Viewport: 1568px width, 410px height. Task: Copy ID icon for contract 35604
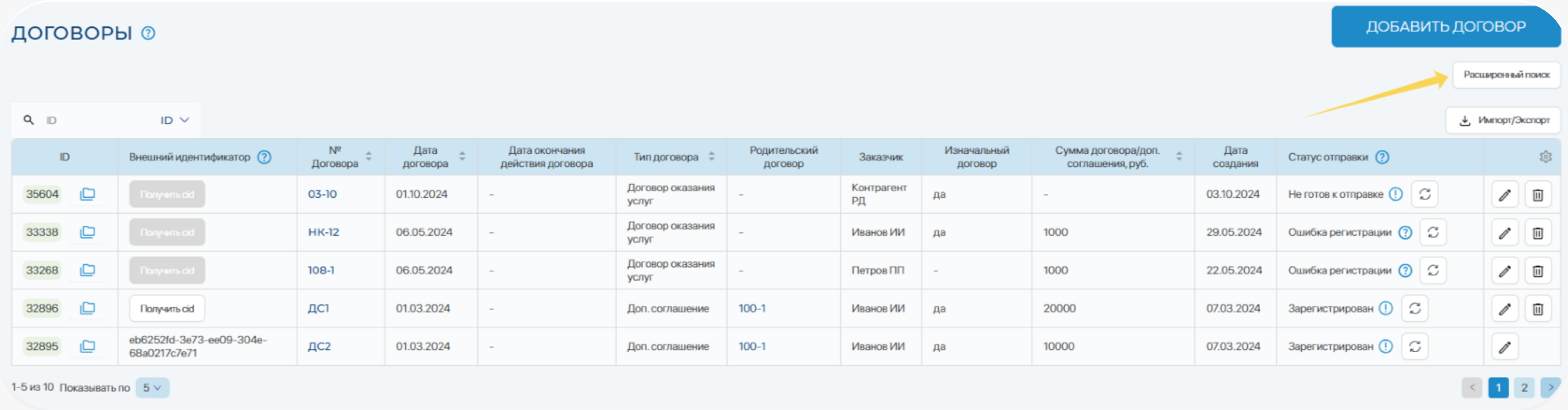(88, 194)
